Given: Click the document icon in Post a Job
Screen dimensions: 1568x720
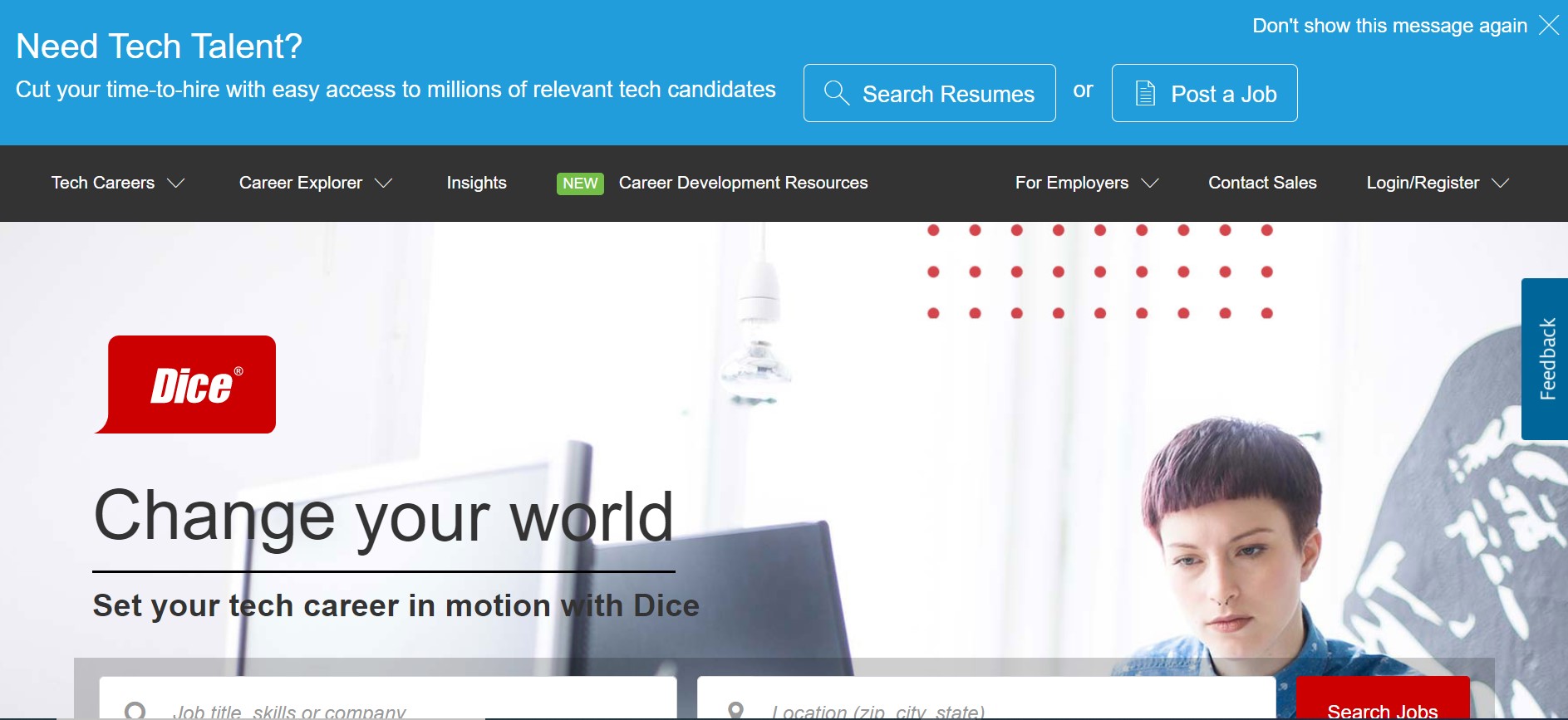Looking at the screenshot, I should point(1145,93).
